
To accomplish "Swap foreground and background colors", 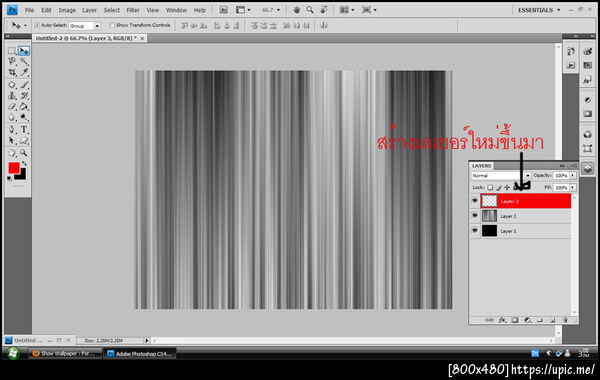I will (24, 164).
